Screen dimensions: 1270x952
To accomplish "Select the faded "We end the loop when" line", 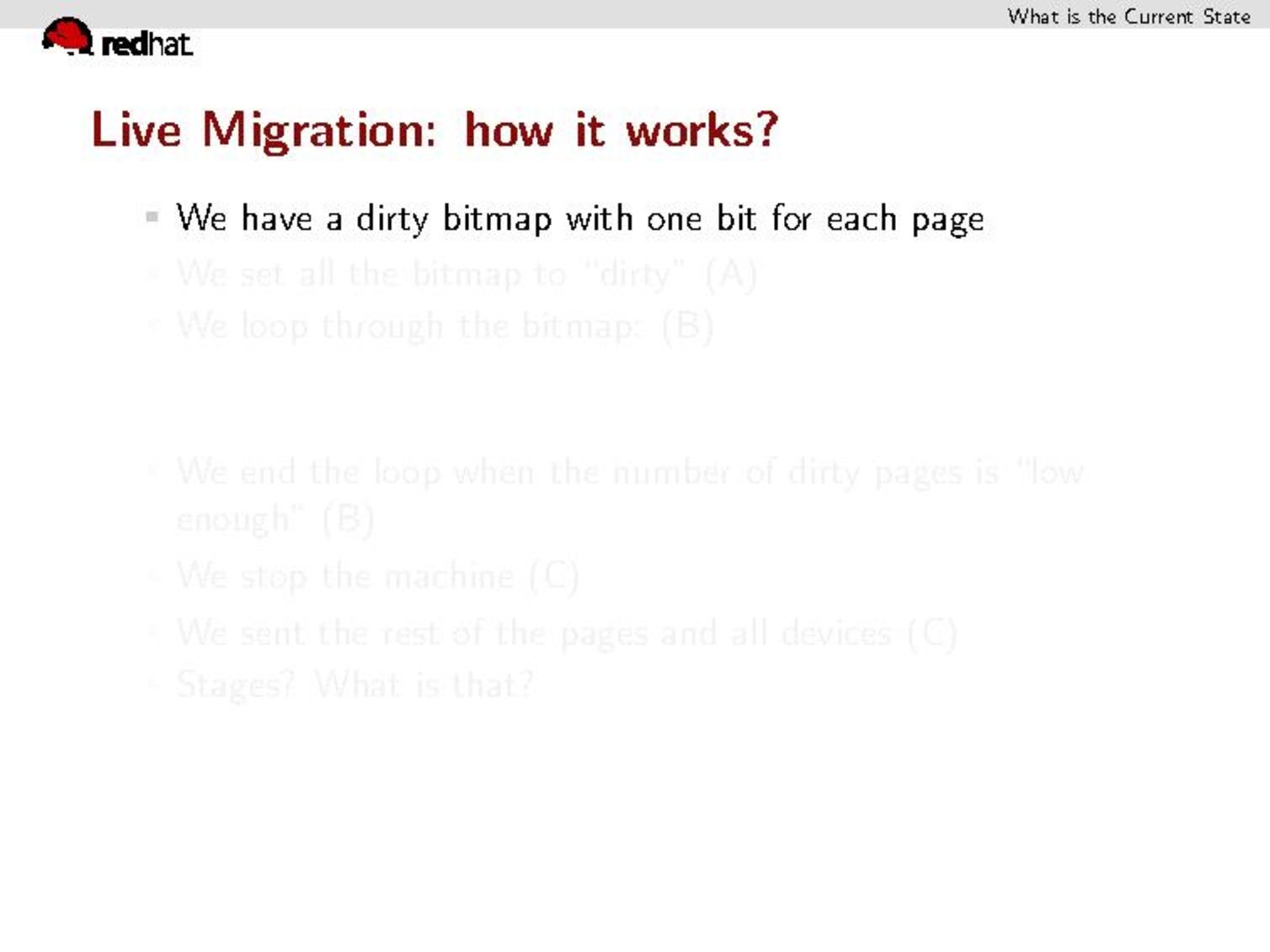I will coord(628,472).
